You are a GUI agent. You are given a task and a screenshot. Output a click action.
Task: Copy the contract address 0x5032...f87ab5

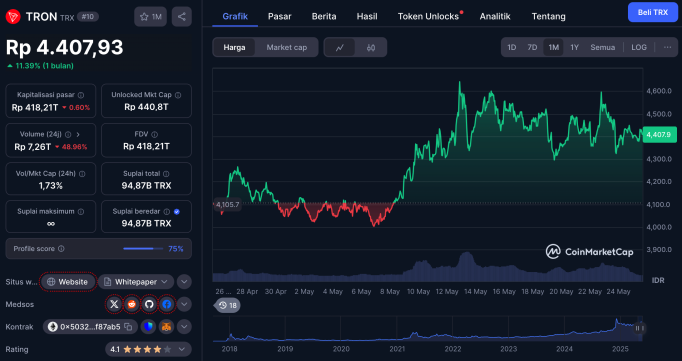pos(128,327)
